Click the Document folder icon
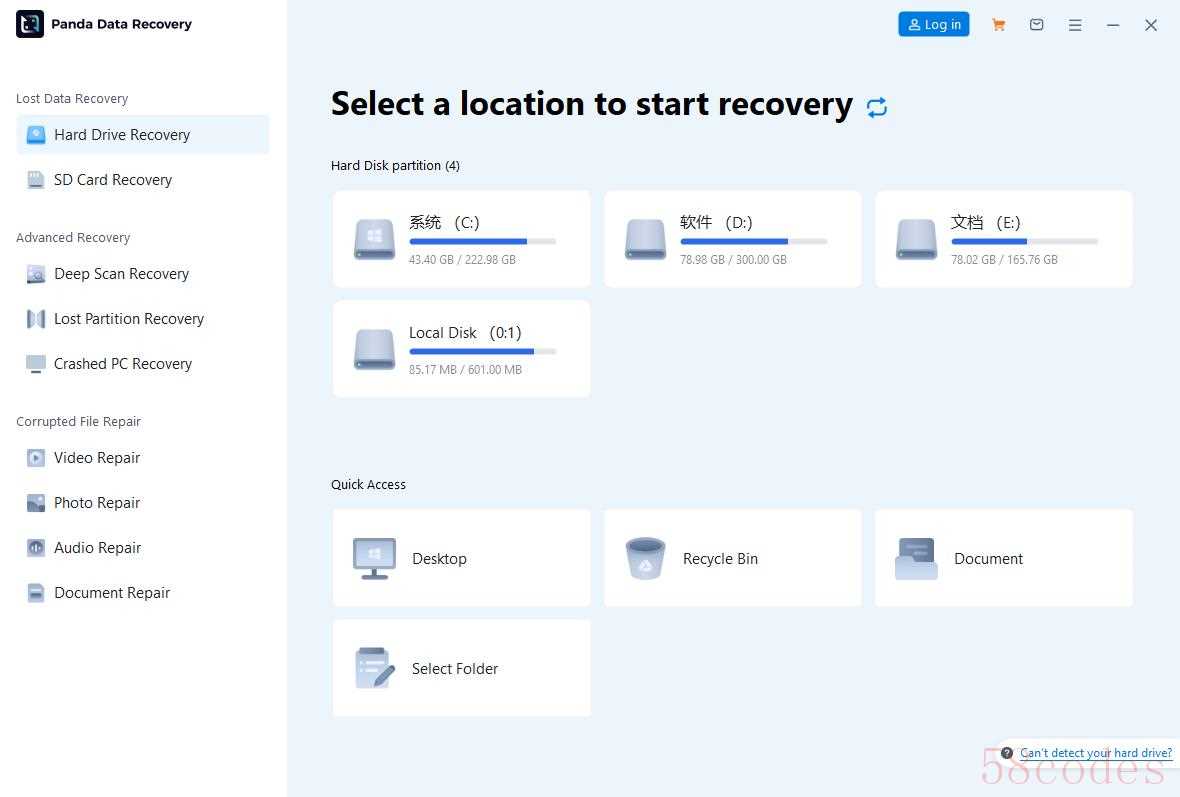Image resolution: width=1180 pixels, height=797 pixels. pyautogui.click(x=916, y=558)
